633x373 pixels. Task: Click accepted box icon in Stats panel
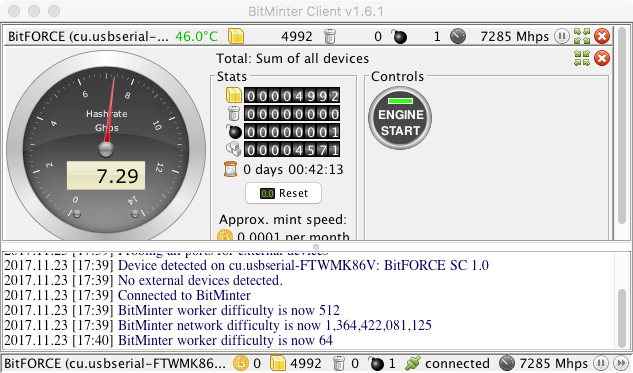pos(234,96)
